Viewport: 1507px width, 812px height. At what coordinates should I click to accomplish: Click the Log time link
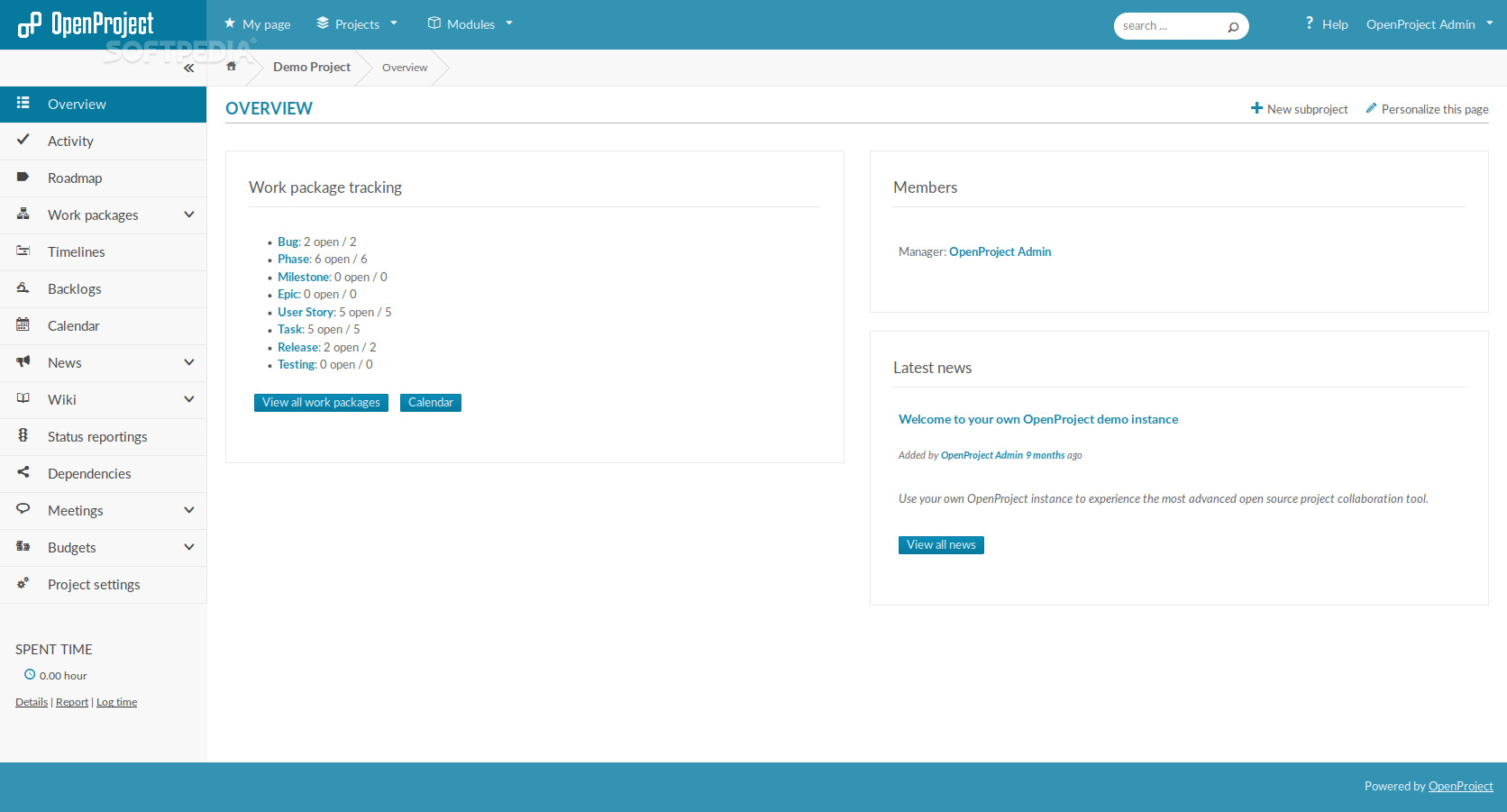(117, 702)
